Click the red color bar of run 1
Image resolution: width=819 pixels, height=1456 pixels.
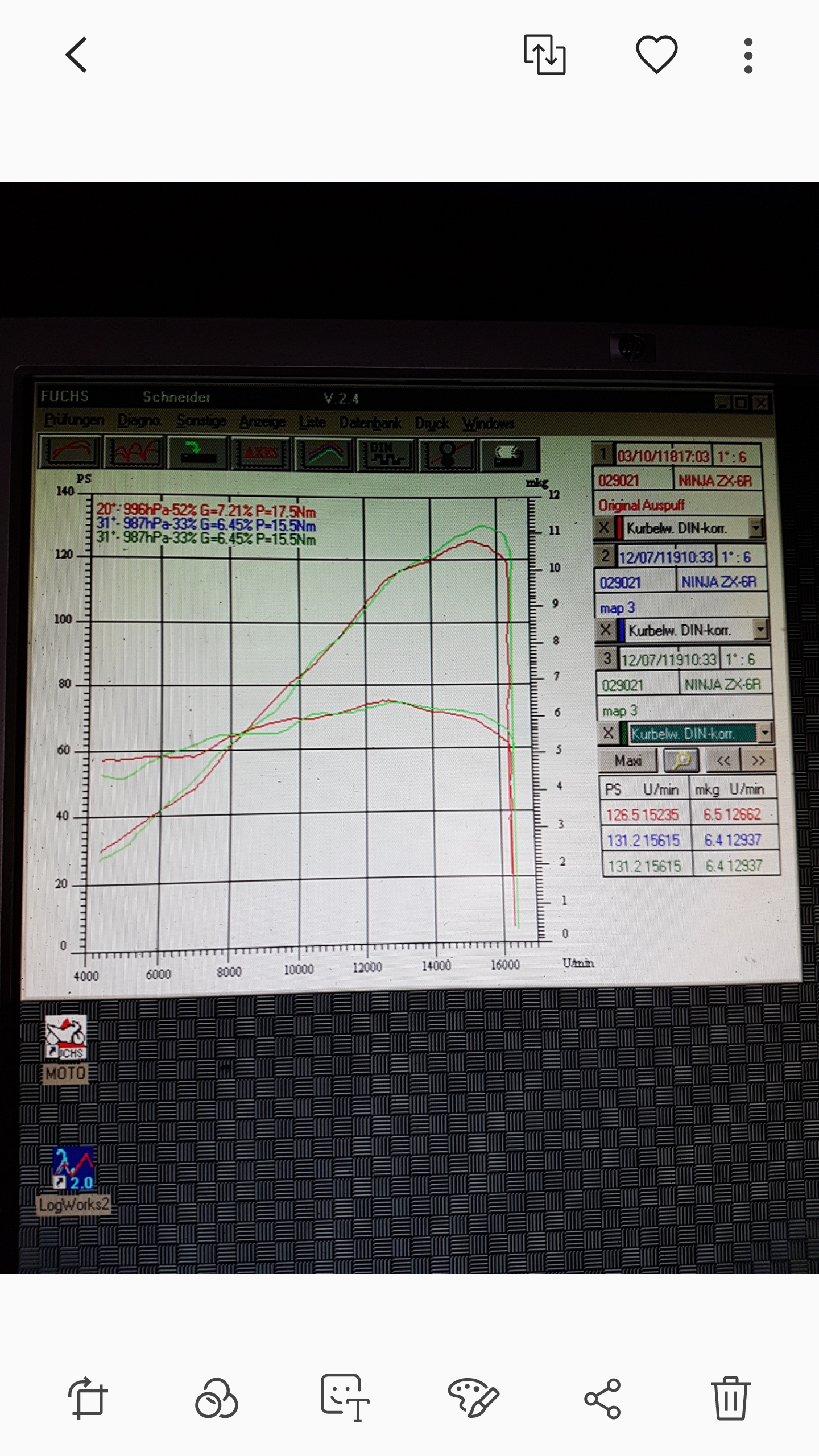619,528
